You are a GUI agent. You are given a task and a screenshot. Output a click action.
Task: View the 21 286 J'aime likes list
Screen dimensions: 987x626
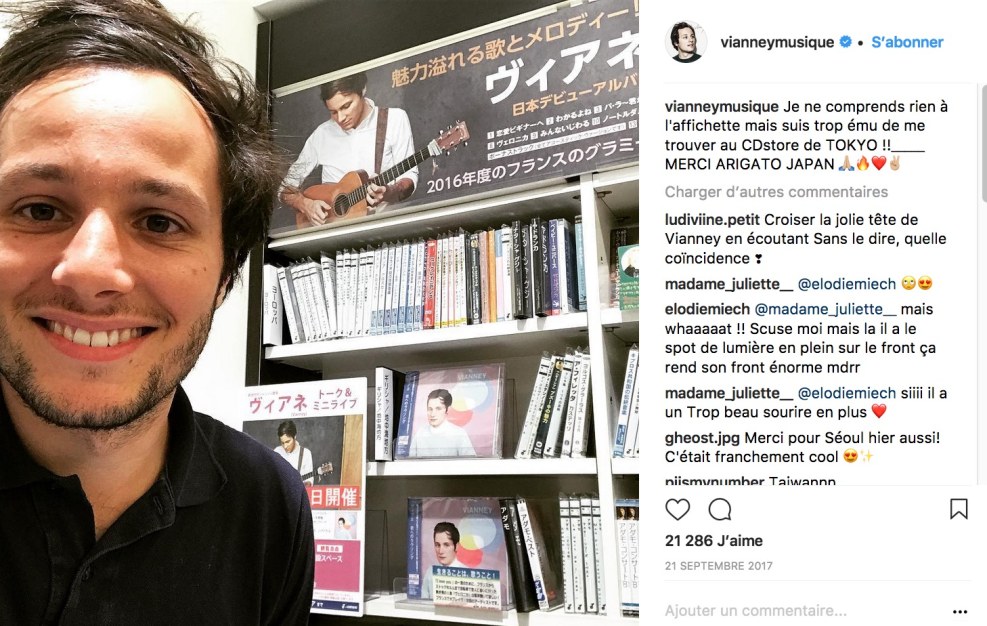point(714,540)
